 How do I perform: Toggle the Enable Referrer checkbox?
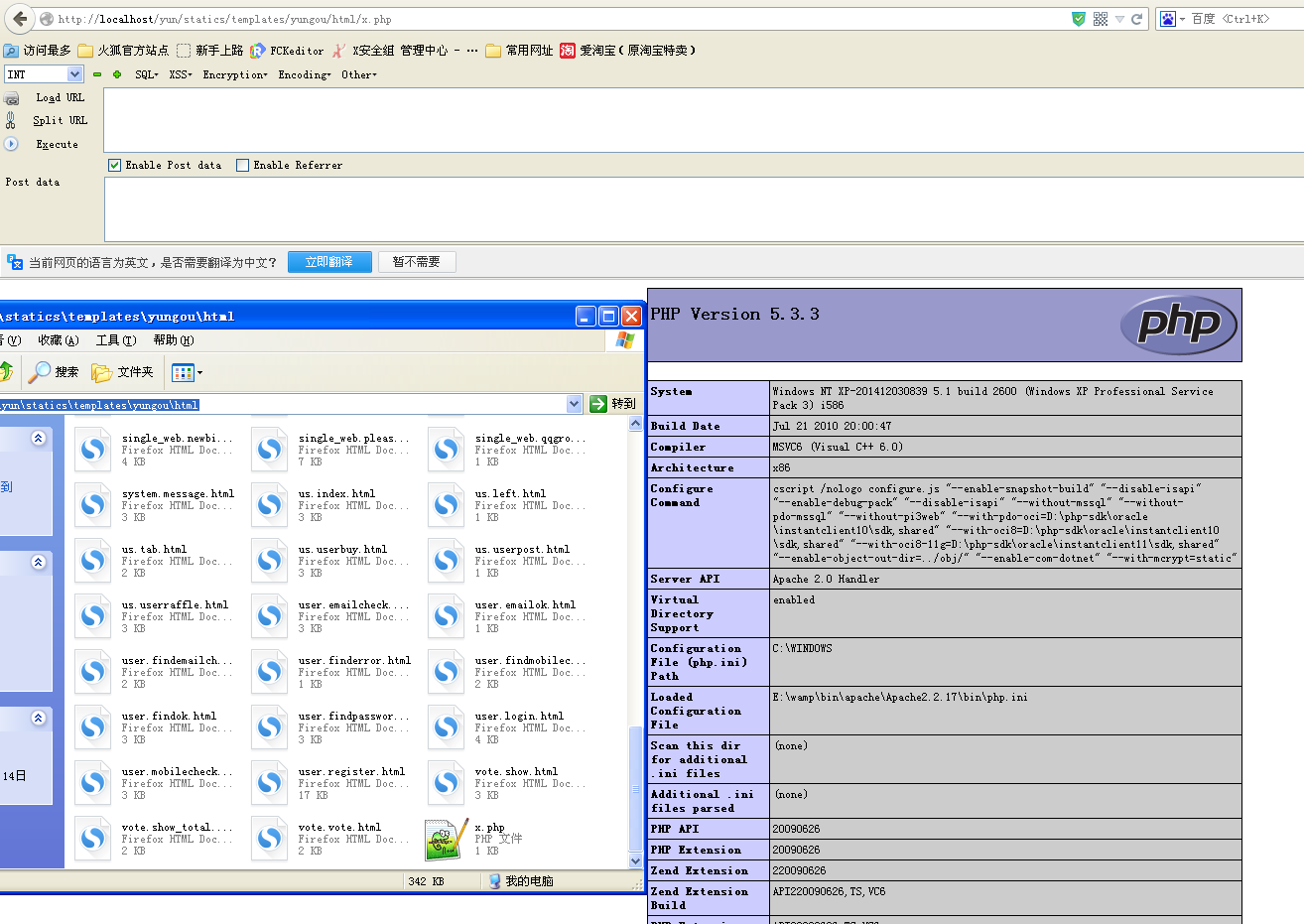[242, 166]
